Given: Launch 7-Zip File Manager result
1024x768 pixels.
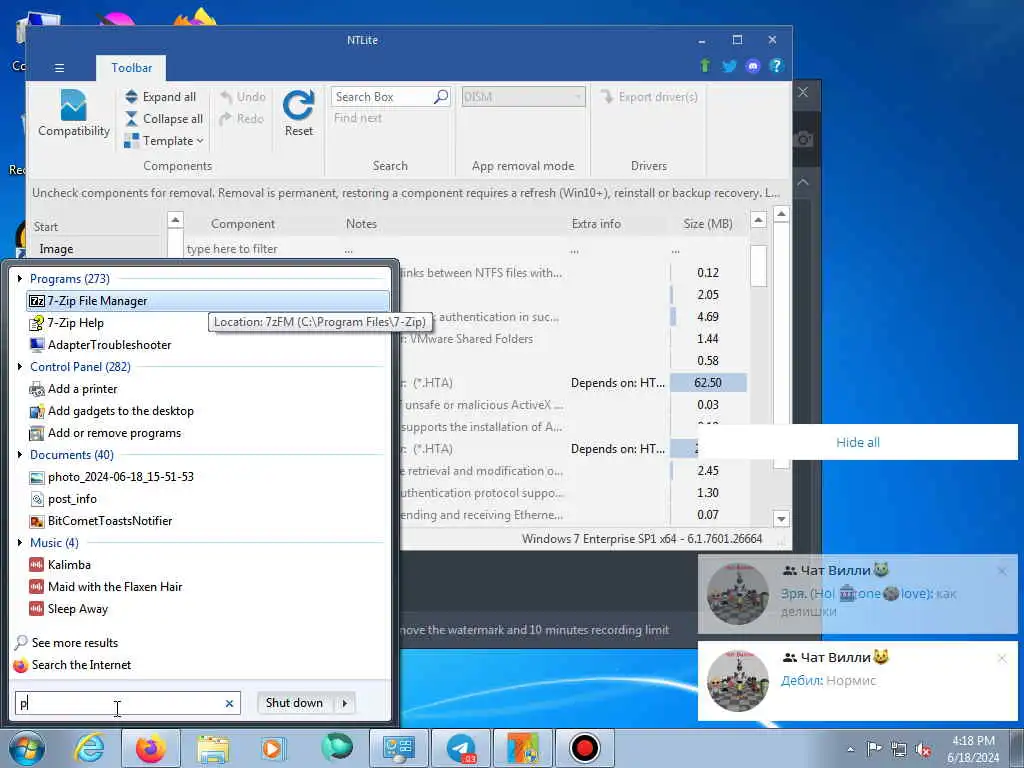Looking at the screenshot, I should coord(208,301).
